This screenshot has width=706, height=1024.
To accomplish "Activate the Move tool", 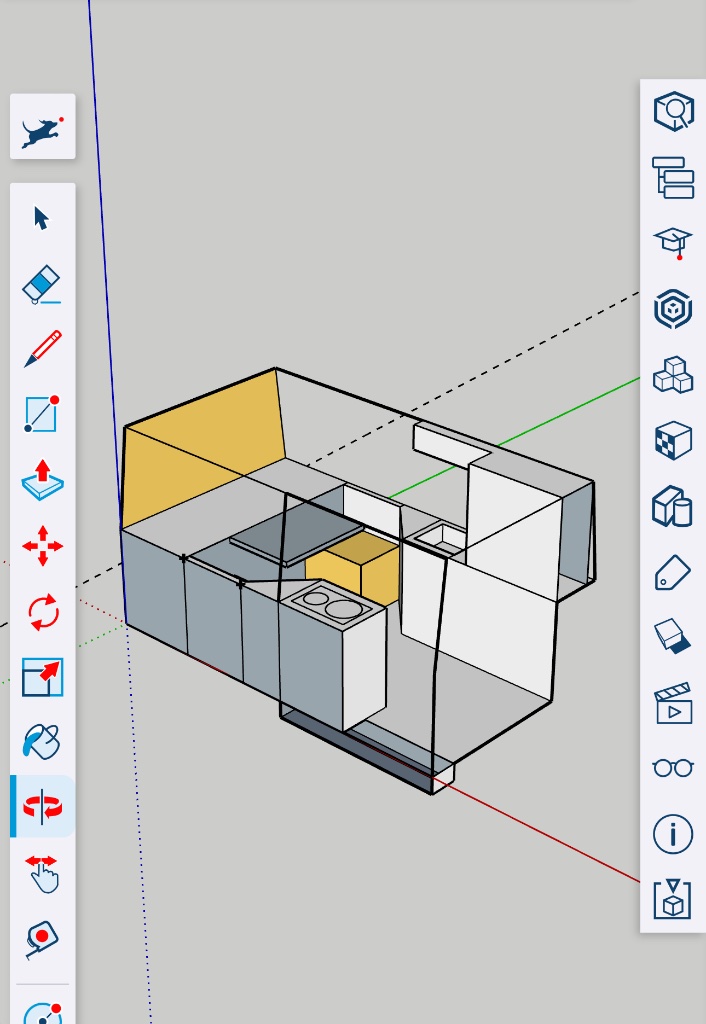I will click(42, 546).
